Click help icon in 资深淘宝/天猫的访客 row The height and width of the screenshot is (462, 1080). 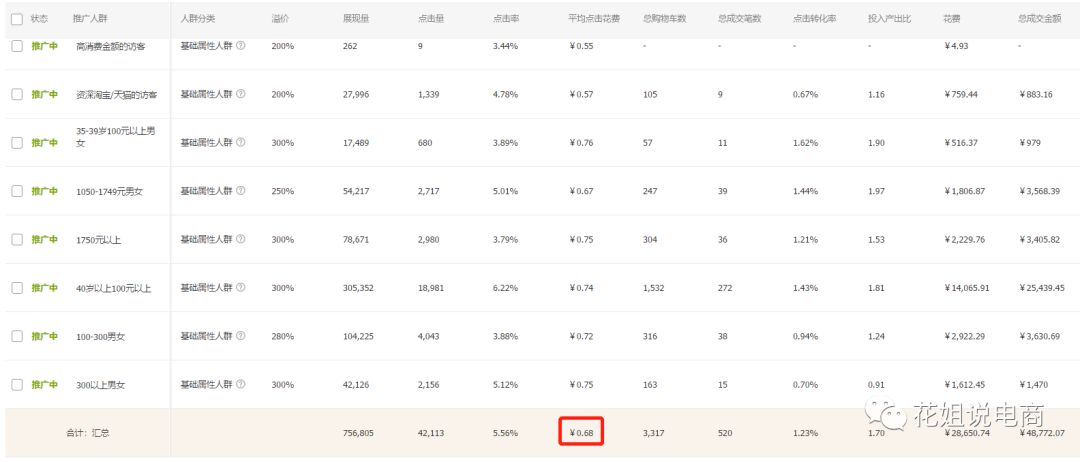coord(240,94)
